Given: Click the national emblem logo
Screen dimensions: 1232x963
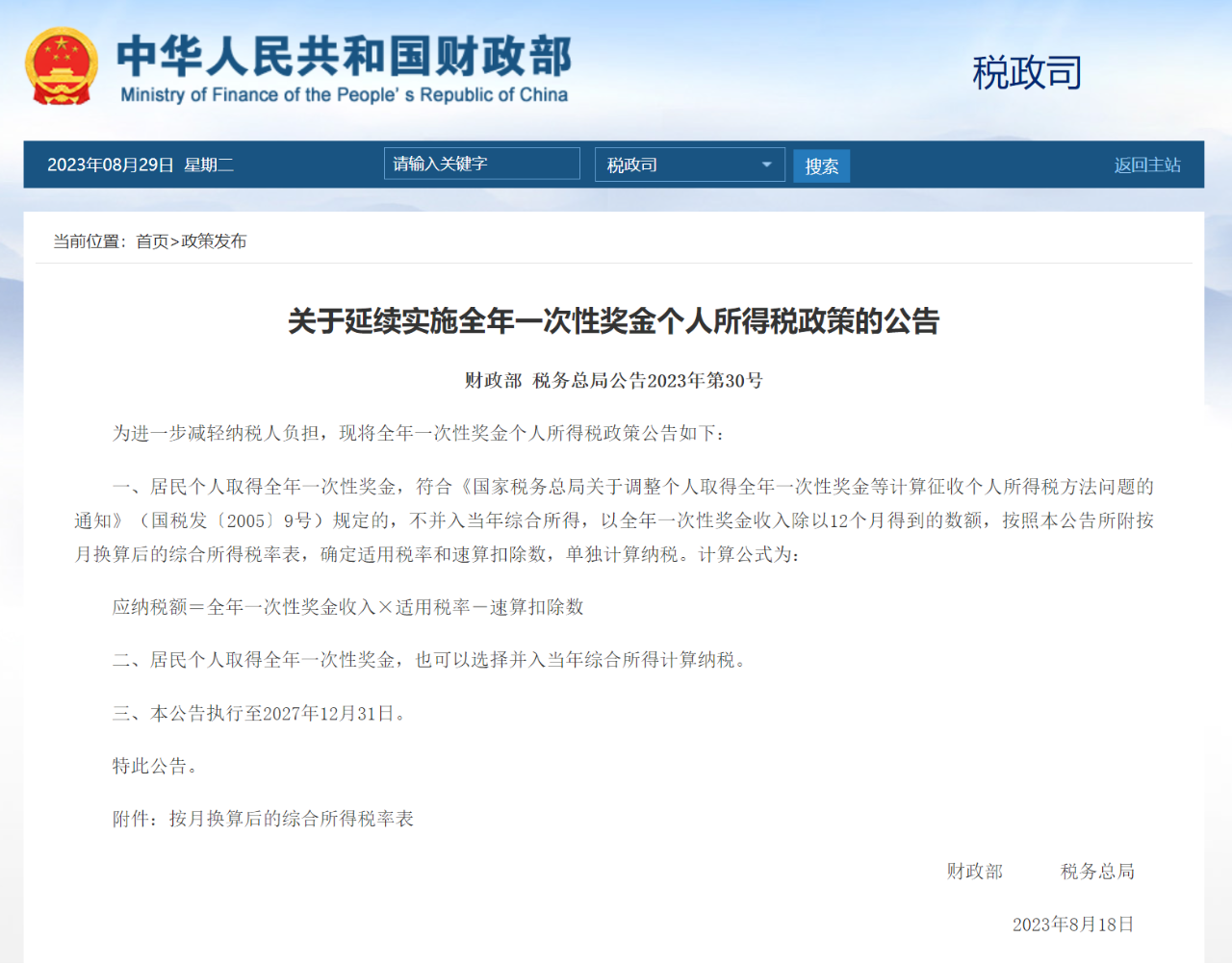Looking at the screenshot, I should tap(61, 65).
